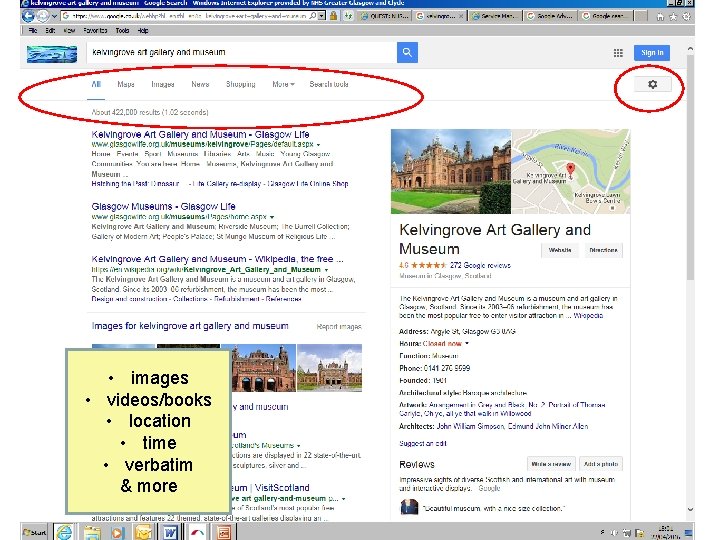Click the blue search magnifier button

click(407, 52)
